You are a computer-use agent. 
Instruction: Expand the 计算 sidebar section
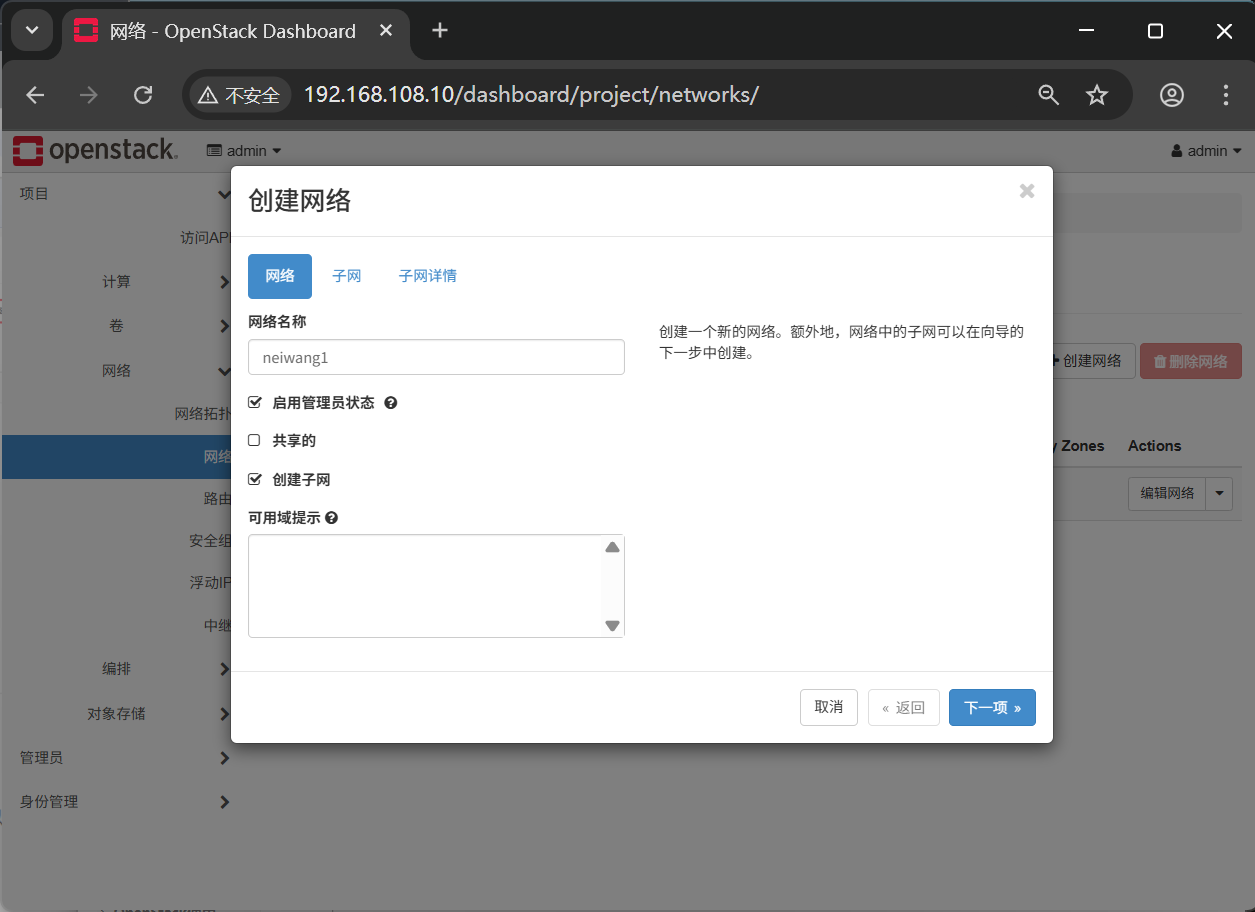[116, 282]
